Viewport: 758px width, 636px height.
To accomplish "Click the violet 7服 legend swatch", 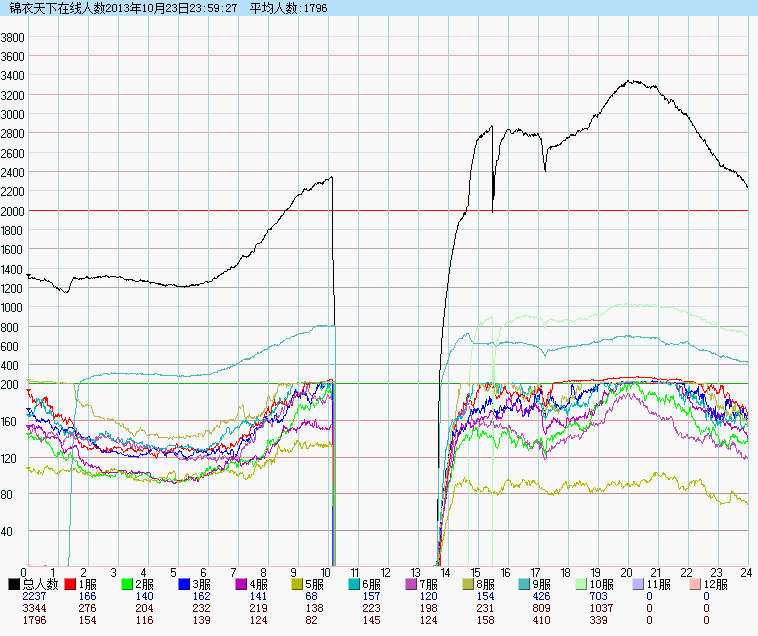I will (x=413, y=584).
